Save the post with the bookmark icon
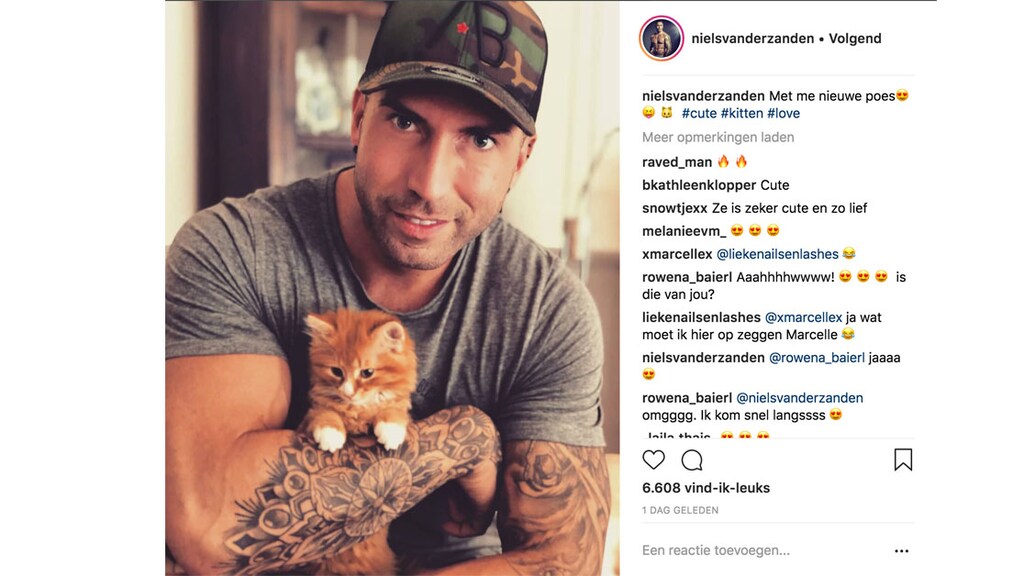Image resolution: width=1024 pixels, height=576 pixels. coord(903,460)
